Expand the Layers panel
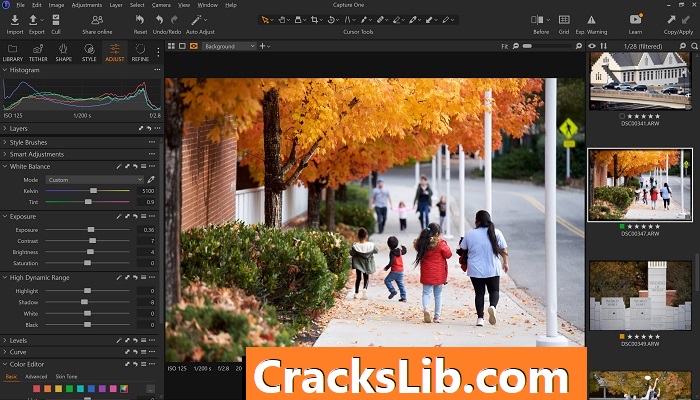 [x=5, y=129]
